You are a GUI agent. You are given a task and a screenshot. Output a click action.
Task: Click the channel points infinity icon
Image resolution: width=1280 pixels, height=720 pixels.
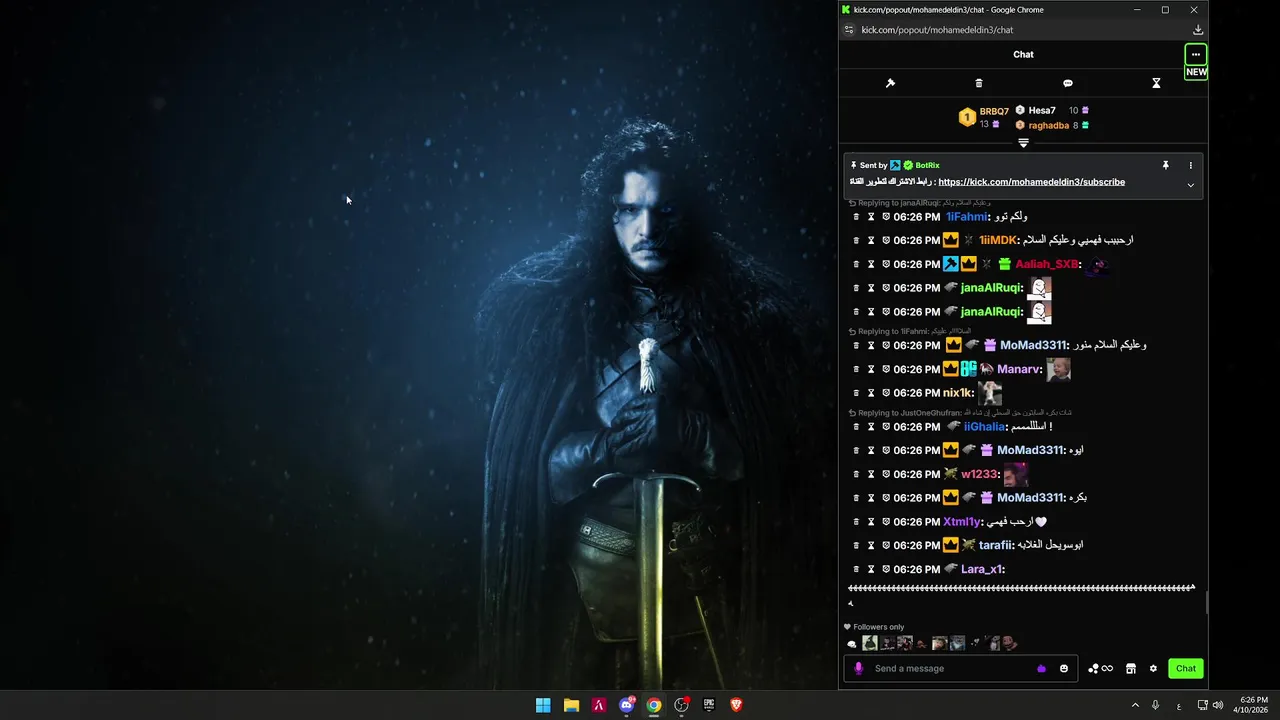point(1101,669)
